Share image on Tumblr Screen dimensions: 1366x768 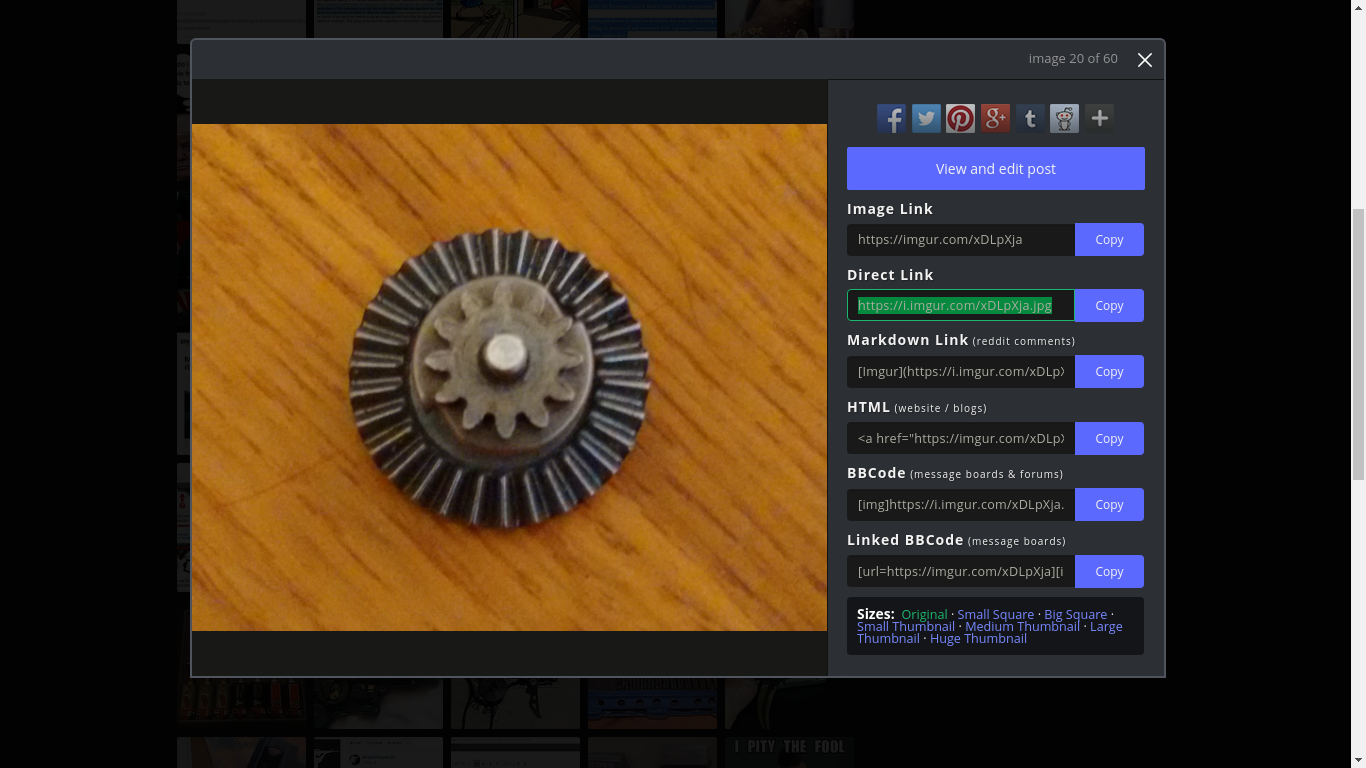[1030, 119]
